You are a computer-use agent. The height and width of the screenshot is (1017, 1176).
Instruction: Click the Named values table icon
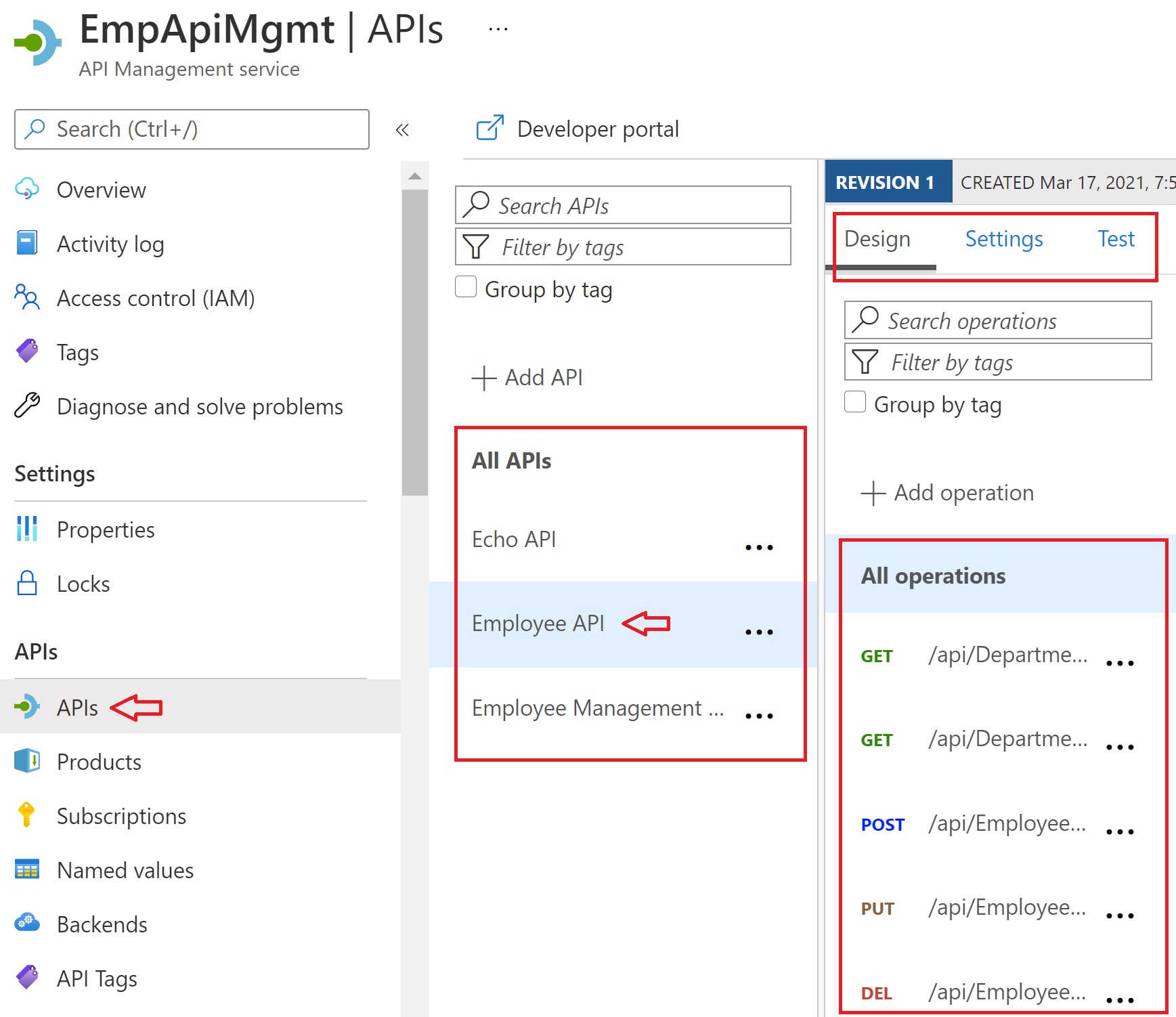click(x=27, y=869)
